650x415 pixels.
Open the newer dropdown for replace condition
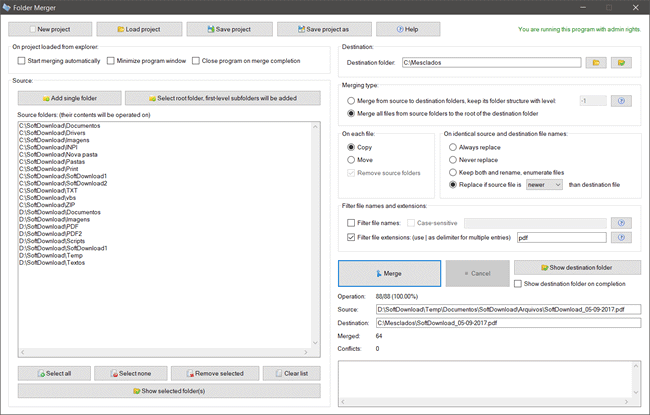(544, 185)
